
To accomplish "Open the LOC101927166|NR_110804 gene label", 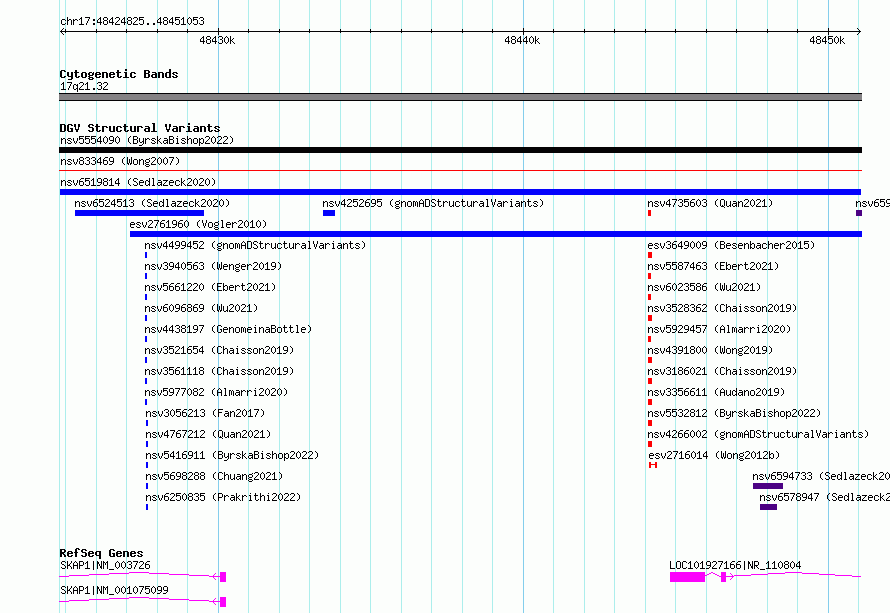I will click(735, 565).
